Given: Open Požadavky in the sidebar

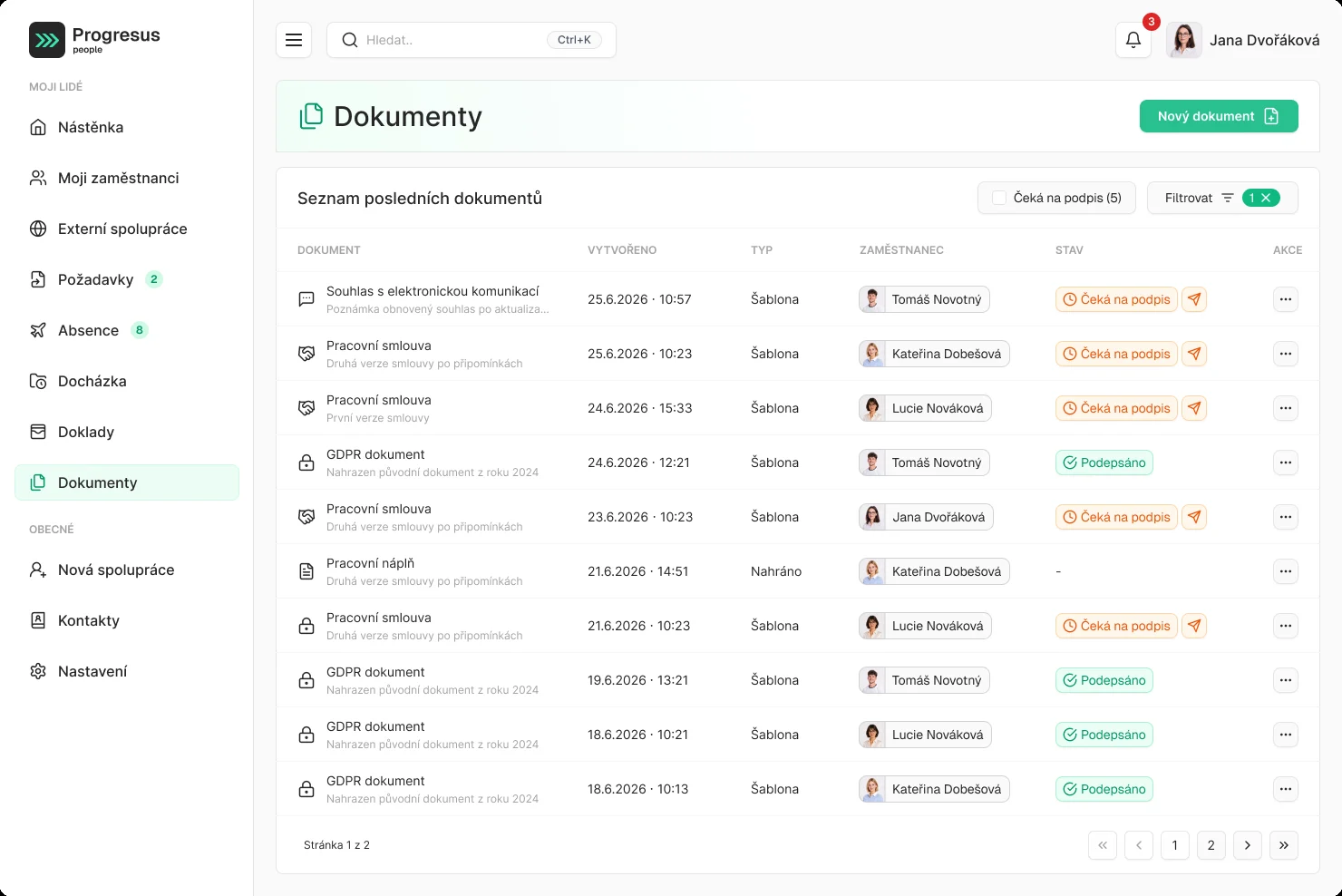Looking at the screenshot, I should coord(127,279).
